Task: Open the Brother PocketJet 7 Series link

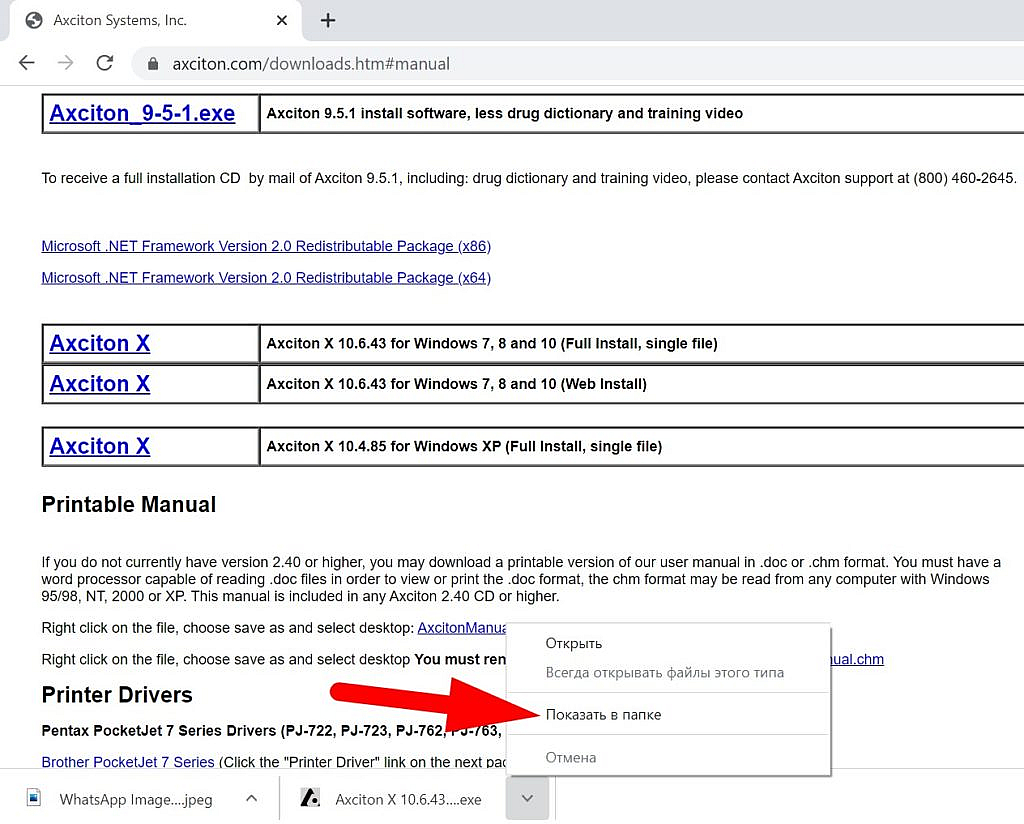Action: [x=127, y=762]
